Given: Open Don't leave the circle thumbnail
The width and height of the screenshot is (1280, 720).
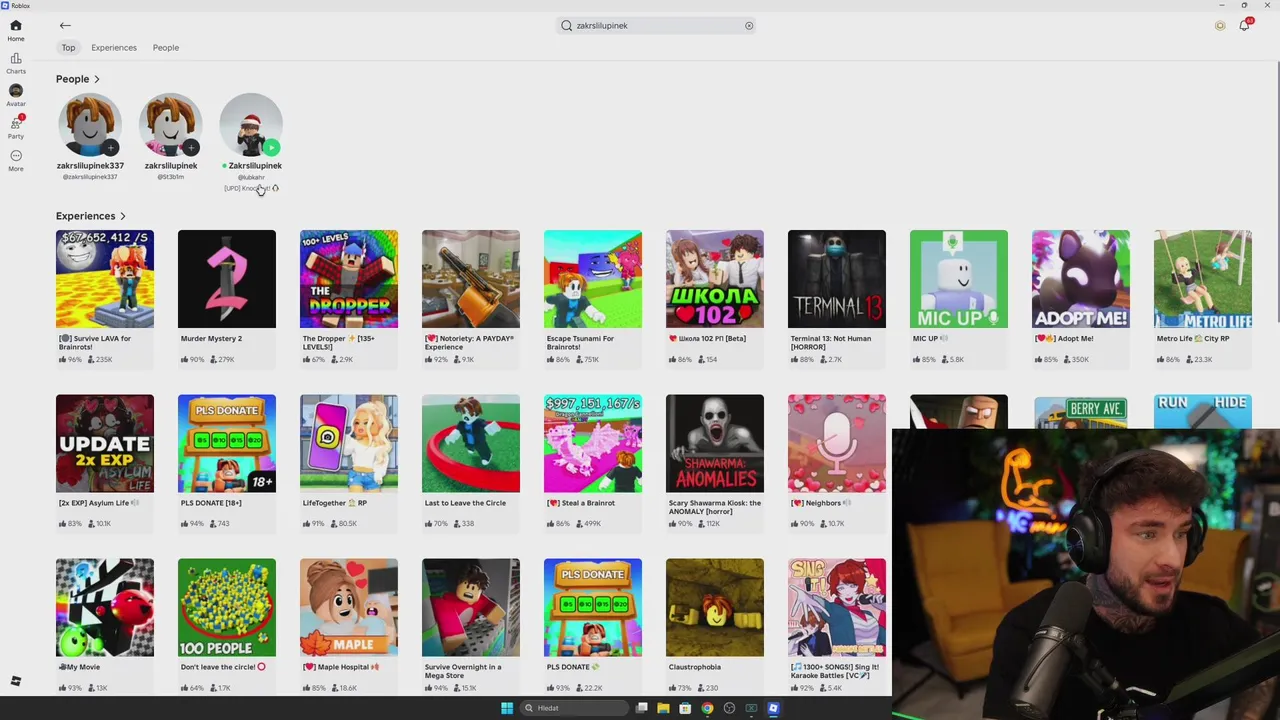Looking at the screenshot, I should click(227, 607).
